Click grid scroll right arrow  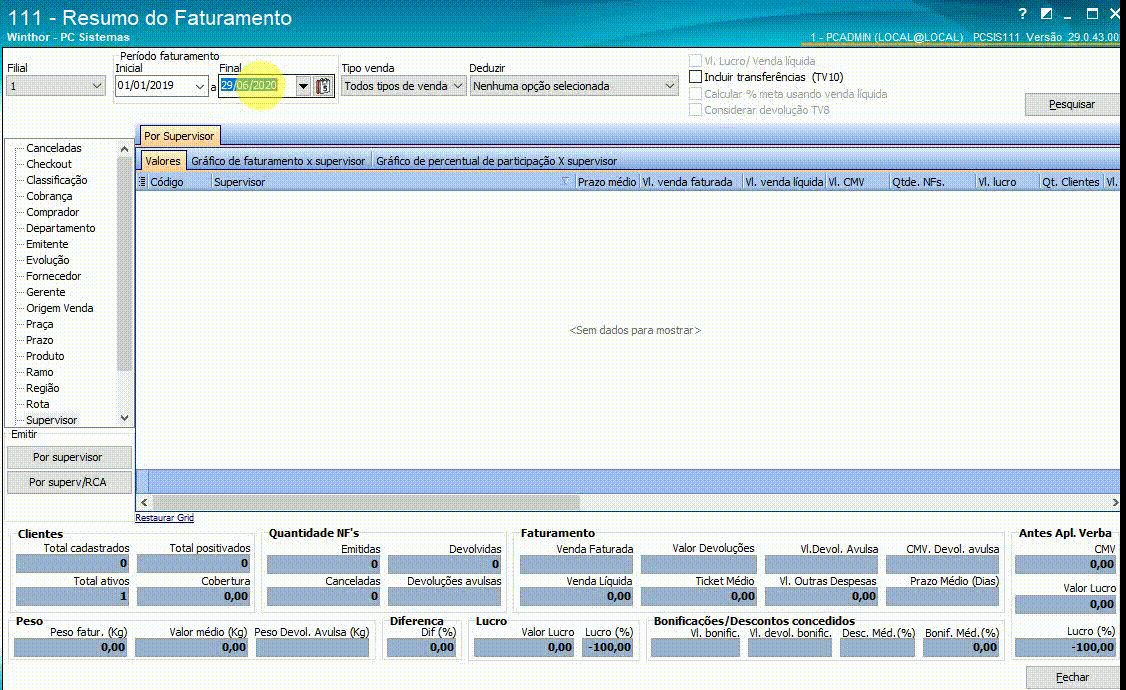pos(1115,502)
